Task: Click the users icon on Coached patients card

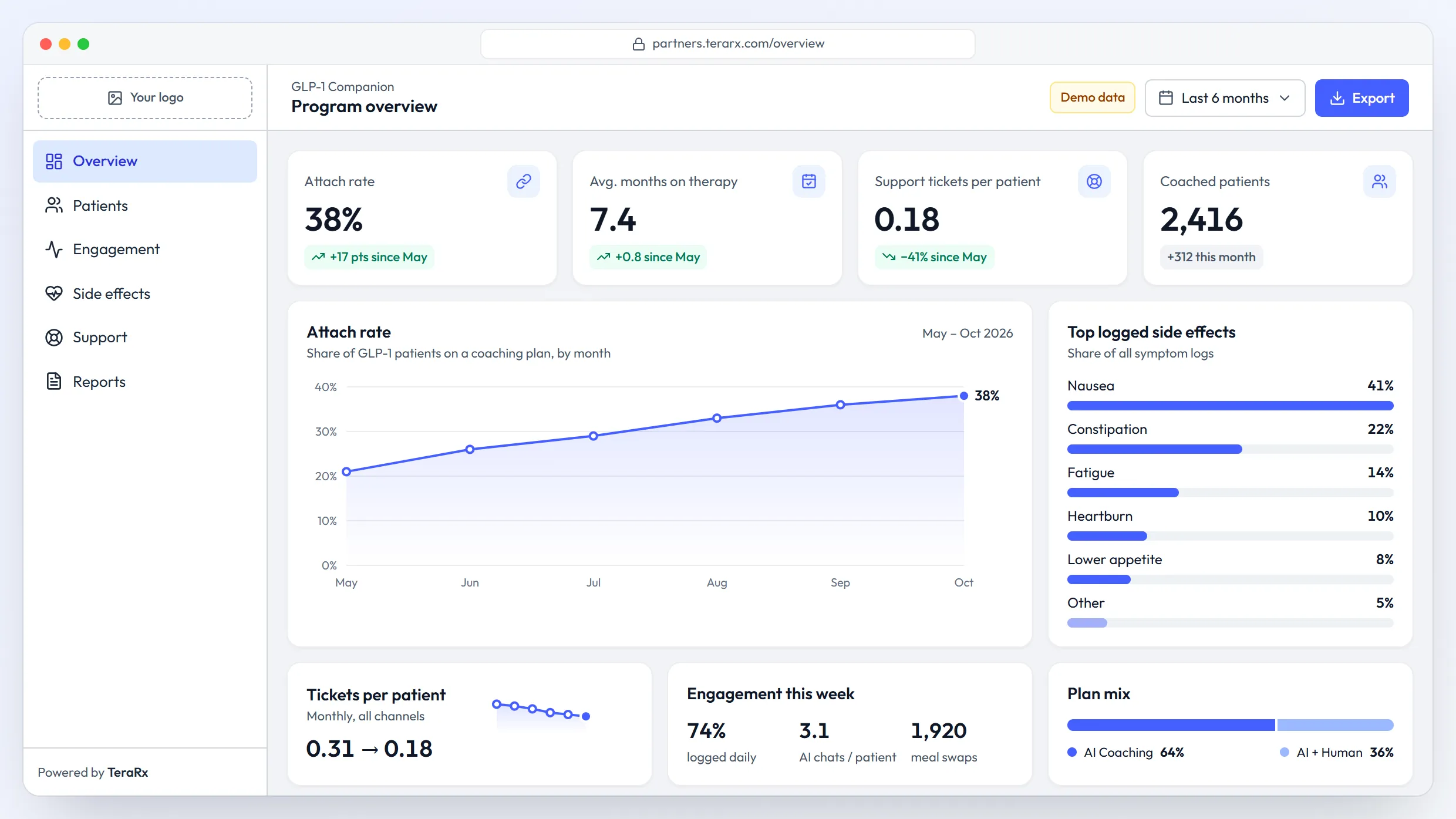Action: 1380,181
